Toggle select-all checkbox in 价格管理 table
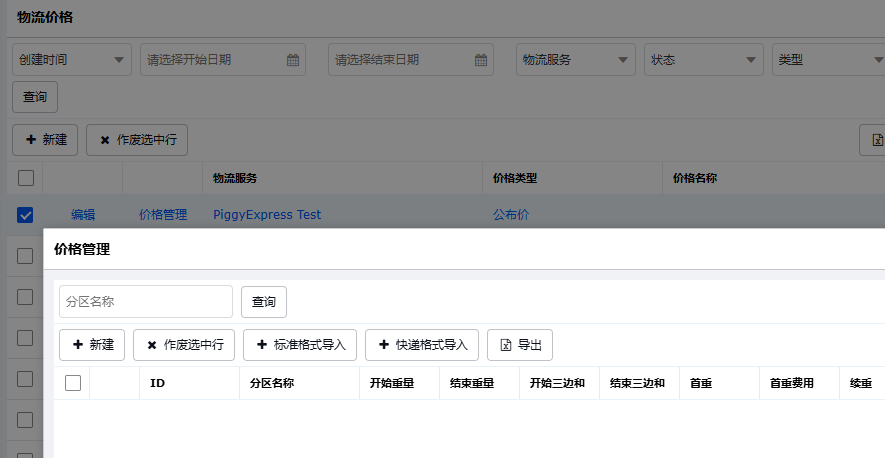Screen dimensions: 885x458 click(73, 383)
